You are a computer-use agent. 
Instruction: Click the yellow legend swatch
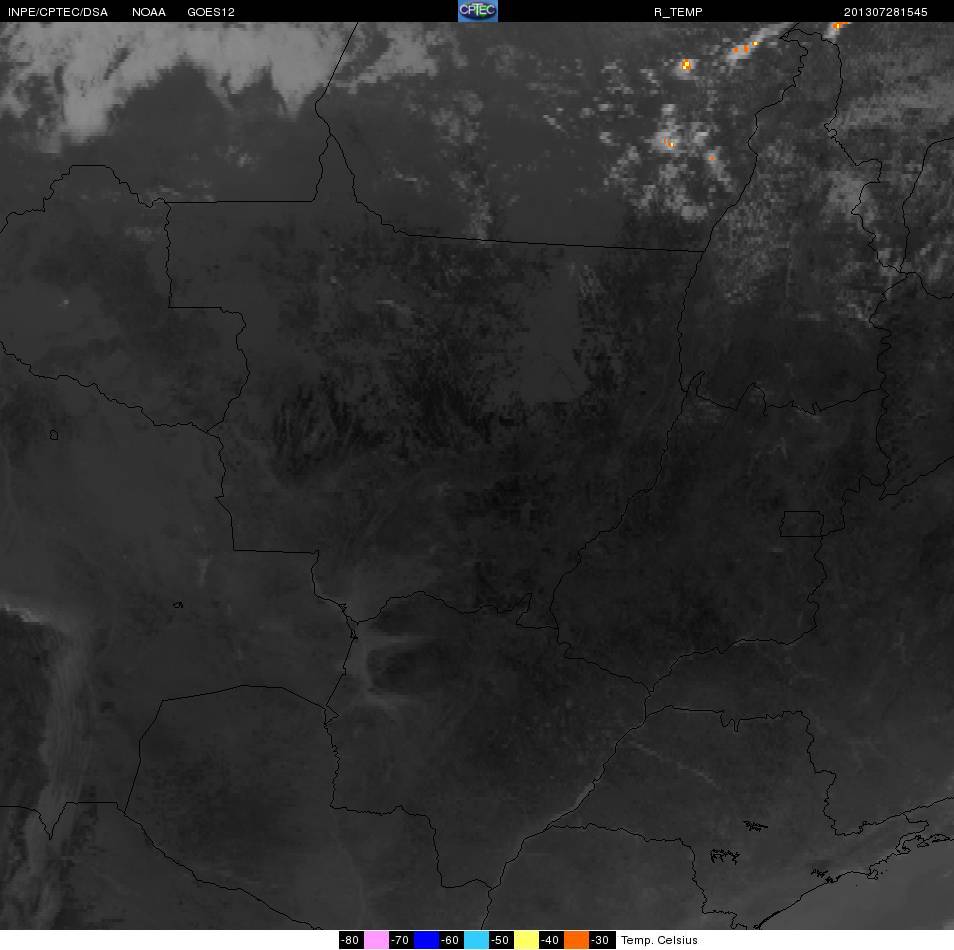point(526,940)
